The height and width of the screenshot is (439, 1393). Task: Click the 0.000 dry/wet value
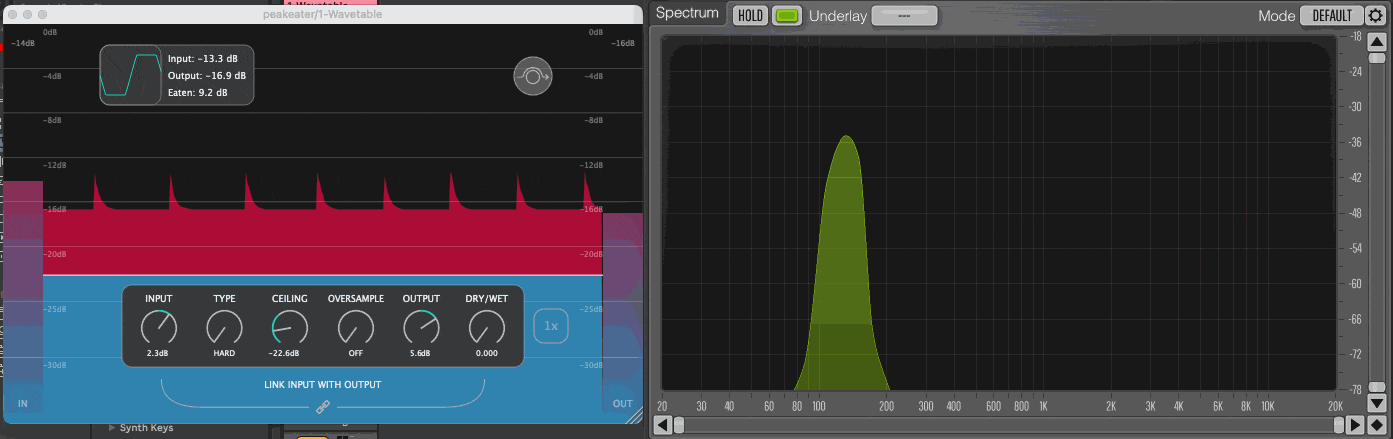coord(487,353)
